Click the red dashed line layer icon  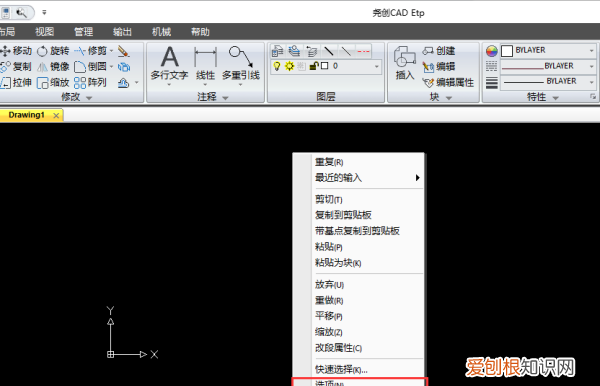tap(363, 50)
